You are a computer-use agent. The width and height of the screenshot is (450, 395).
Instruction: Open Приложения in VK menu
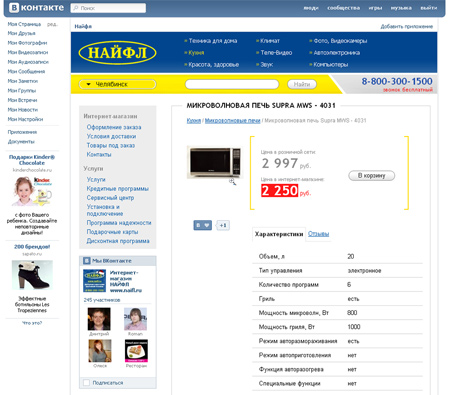pos(22,132)
